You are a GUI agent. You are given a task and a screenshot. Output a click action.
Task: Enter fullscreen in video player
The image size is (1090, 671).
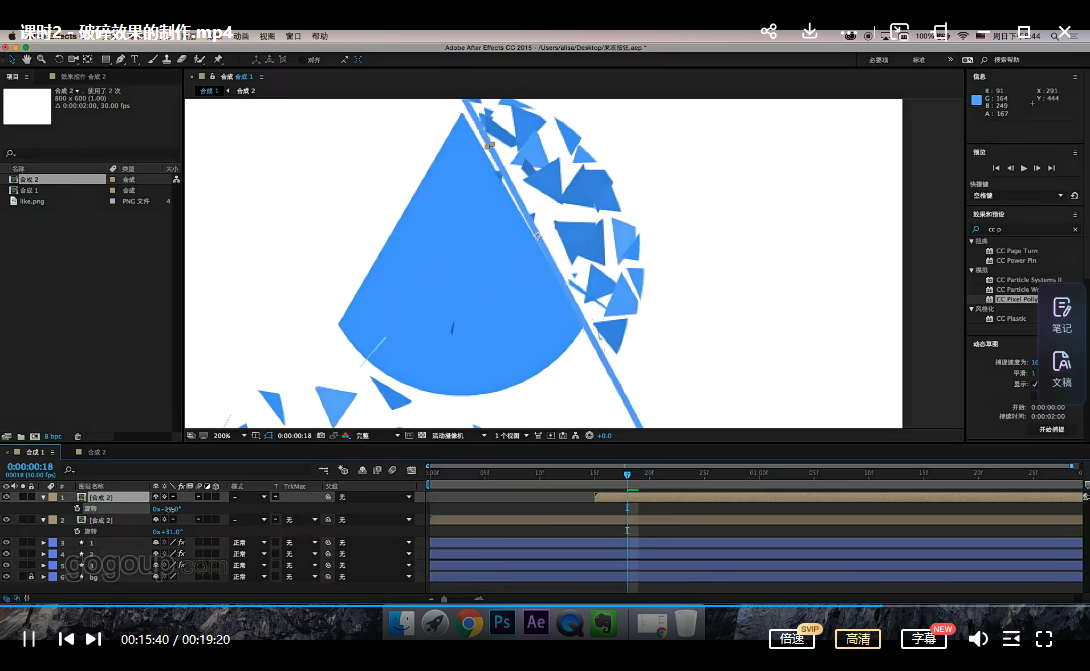[x=1044, y=639]
